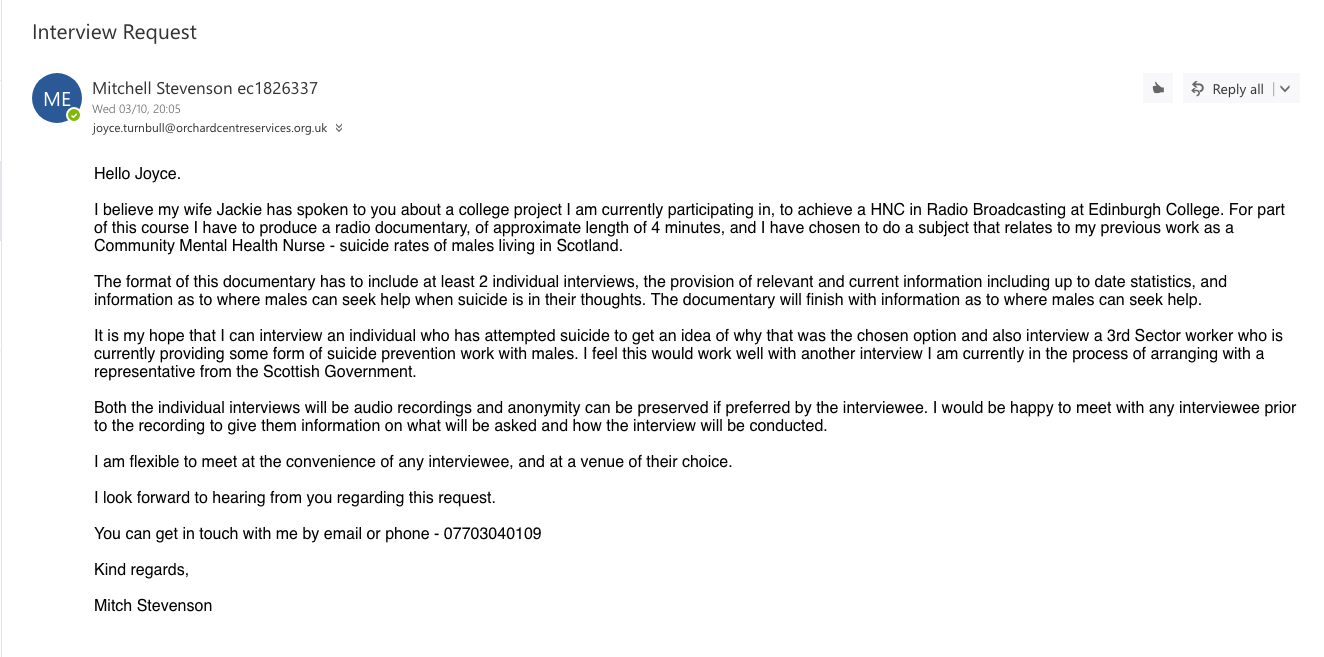This screenshot has height=657, width=1324.
Task: Click the sender name Mitchell Stevenson ec1826337
Action: tap(204, 88)
